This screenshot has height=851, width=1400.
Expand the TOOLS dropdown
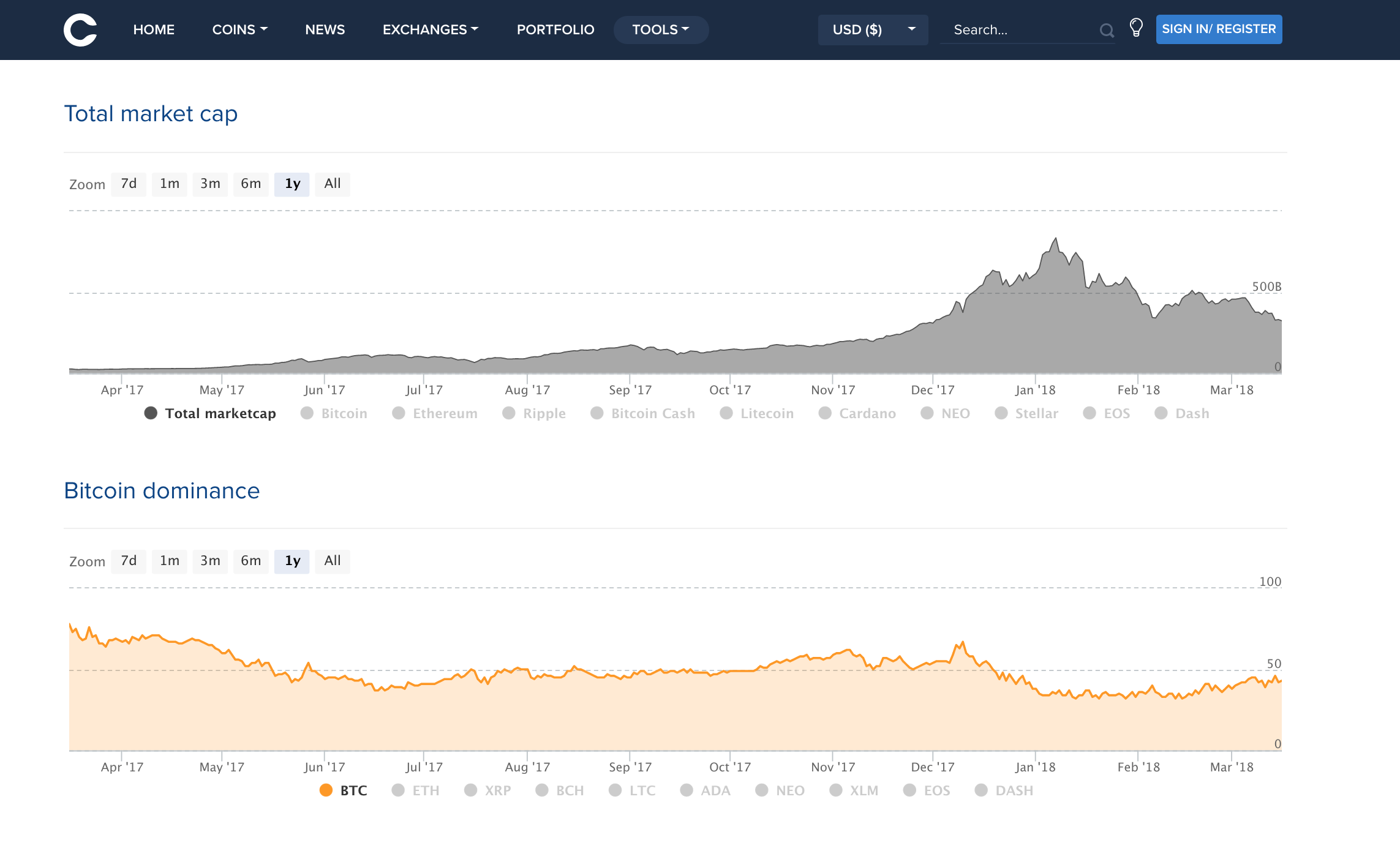(x=661, y=29)
